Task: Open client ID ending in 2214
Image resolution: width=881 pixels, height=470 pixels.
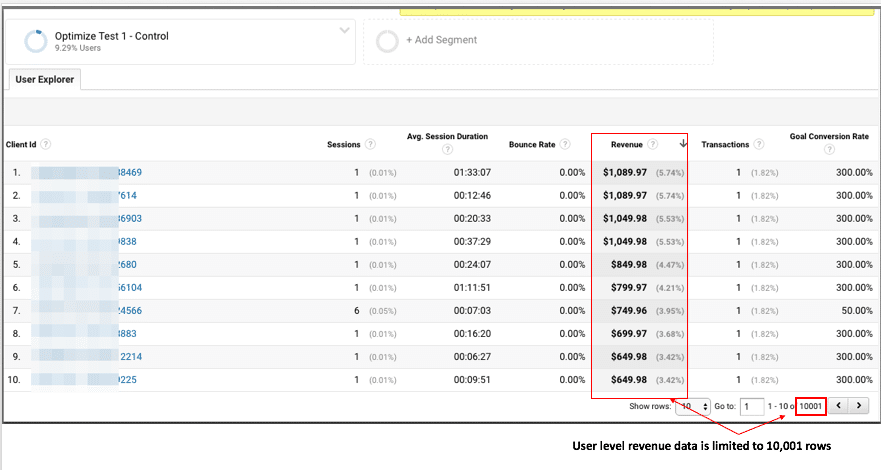Action: pyautogui.click(x=130, y=356)
